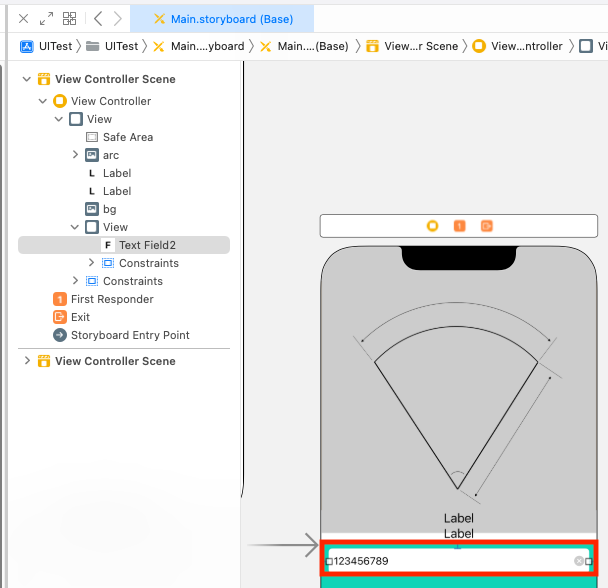Expand the Constraints under nested View
Screen dimensions: 608x588
tap(91, 263)
